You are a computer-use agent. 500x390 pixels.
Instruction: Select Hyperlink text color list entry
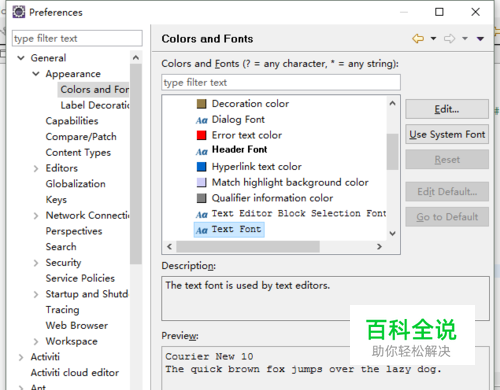click(257, 166)
